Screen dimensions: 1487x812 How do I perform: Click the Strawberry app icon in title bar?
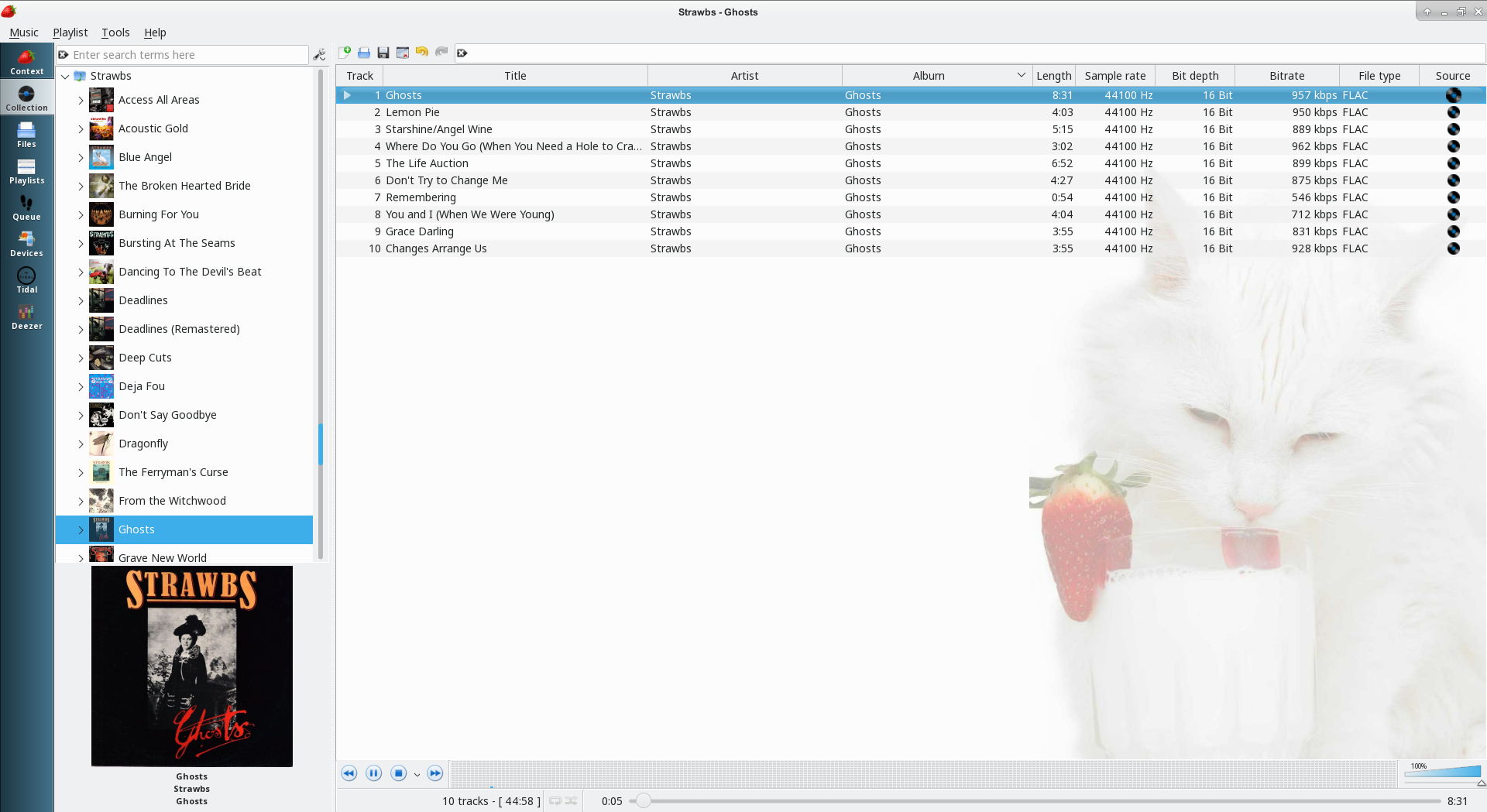pyautogui.click(x=9, y=11)
